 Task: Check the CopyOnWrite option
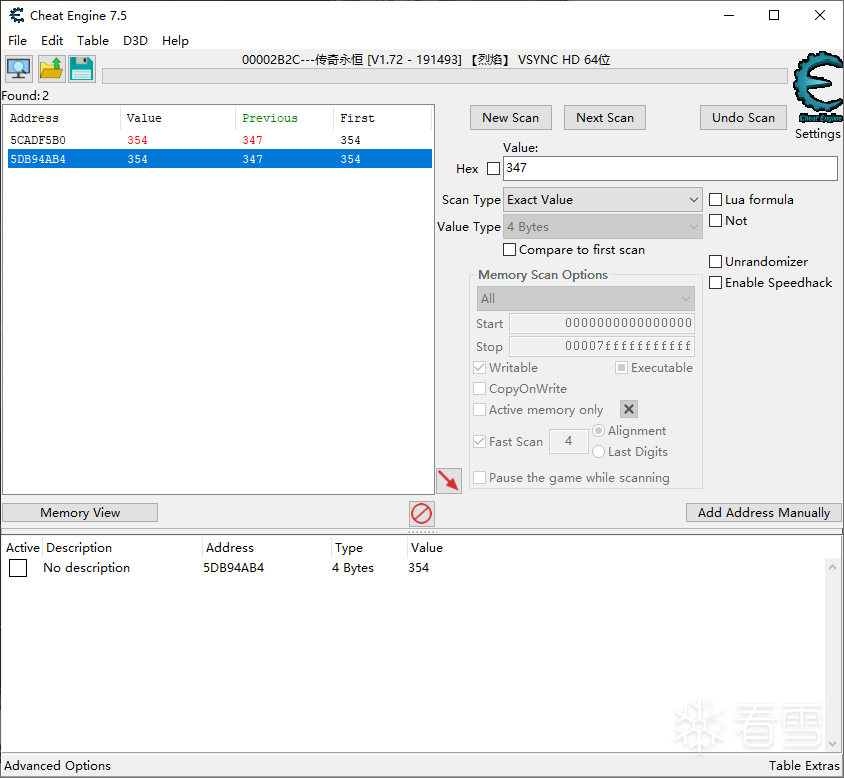479,389
